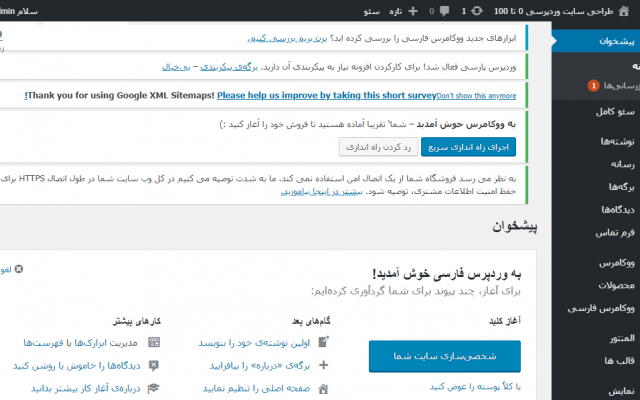Click the اجرای راه اندازی سریع button
Screen dimensions: 640x400
point(468,147)
